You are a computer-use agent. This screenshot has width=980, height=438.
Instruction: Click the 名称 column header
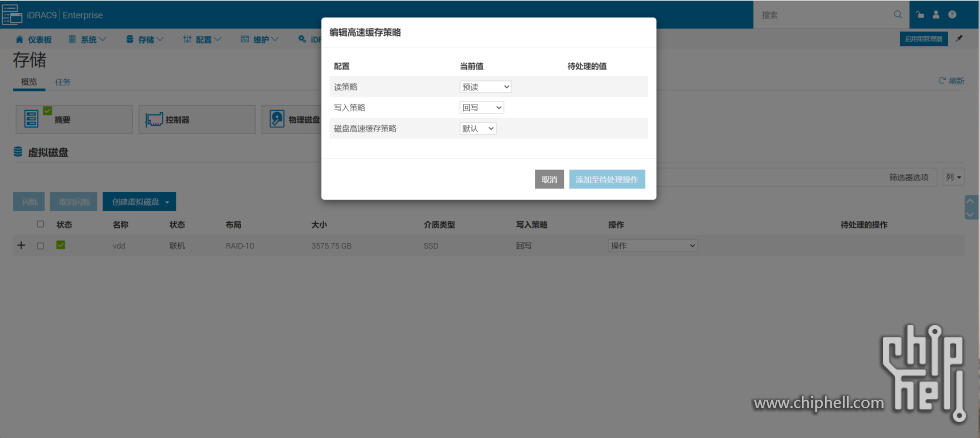[x=121, y=224]
